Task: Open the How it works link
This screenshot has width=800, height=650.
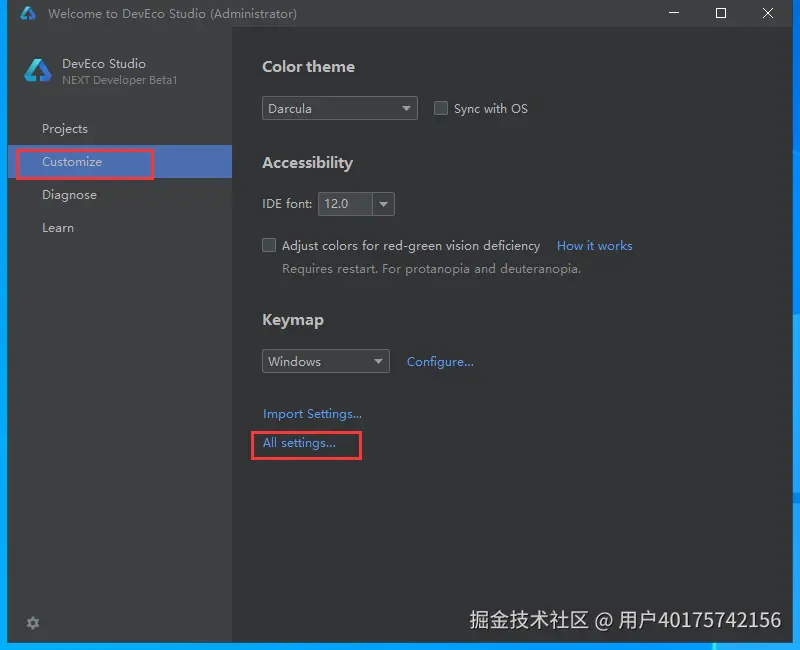Action: 594,246
